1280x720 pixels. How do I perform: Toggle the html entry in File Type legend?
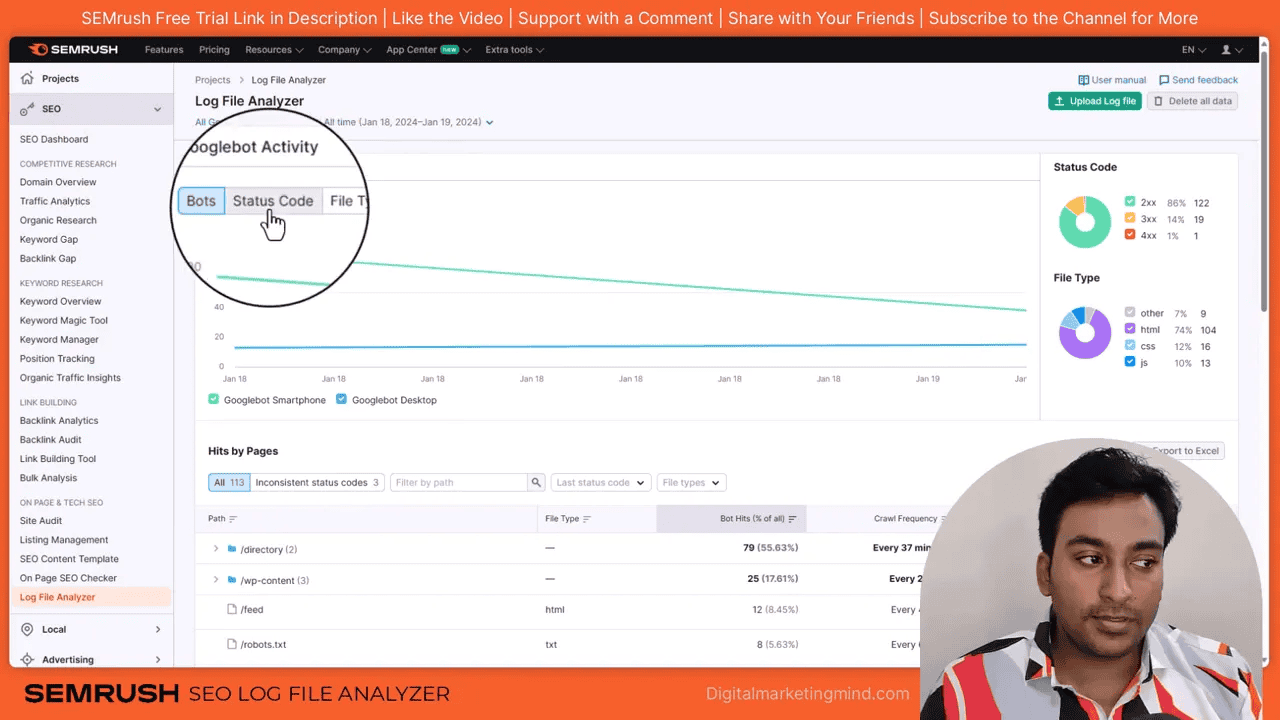(1130, 329)
